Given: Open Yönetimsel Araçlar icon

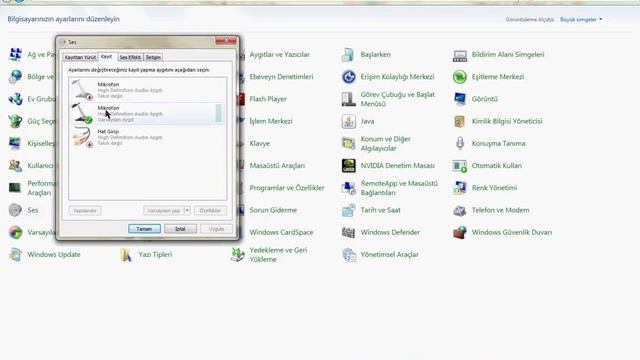Looking at the screenshot, I should tap(348, 255).
